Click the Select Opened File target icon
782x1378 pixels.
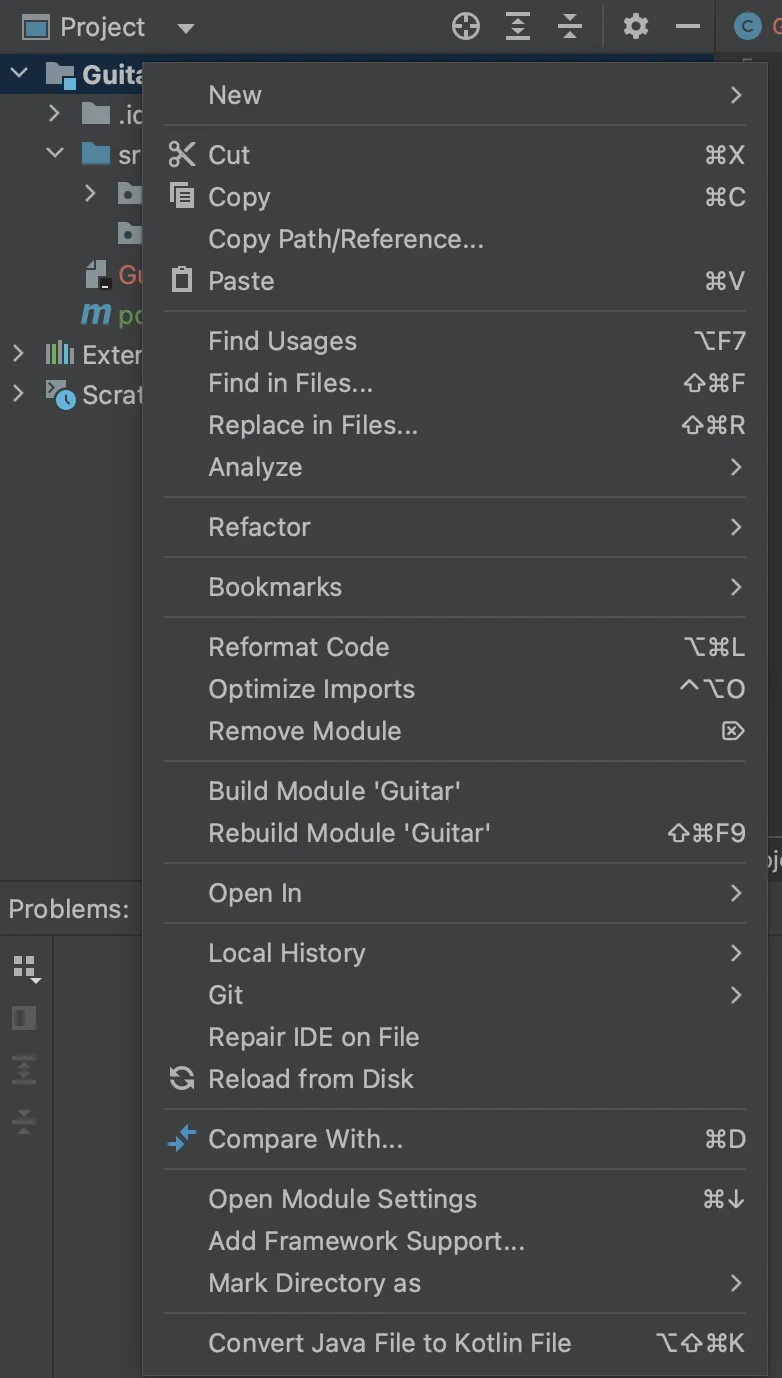click(466, 27)
